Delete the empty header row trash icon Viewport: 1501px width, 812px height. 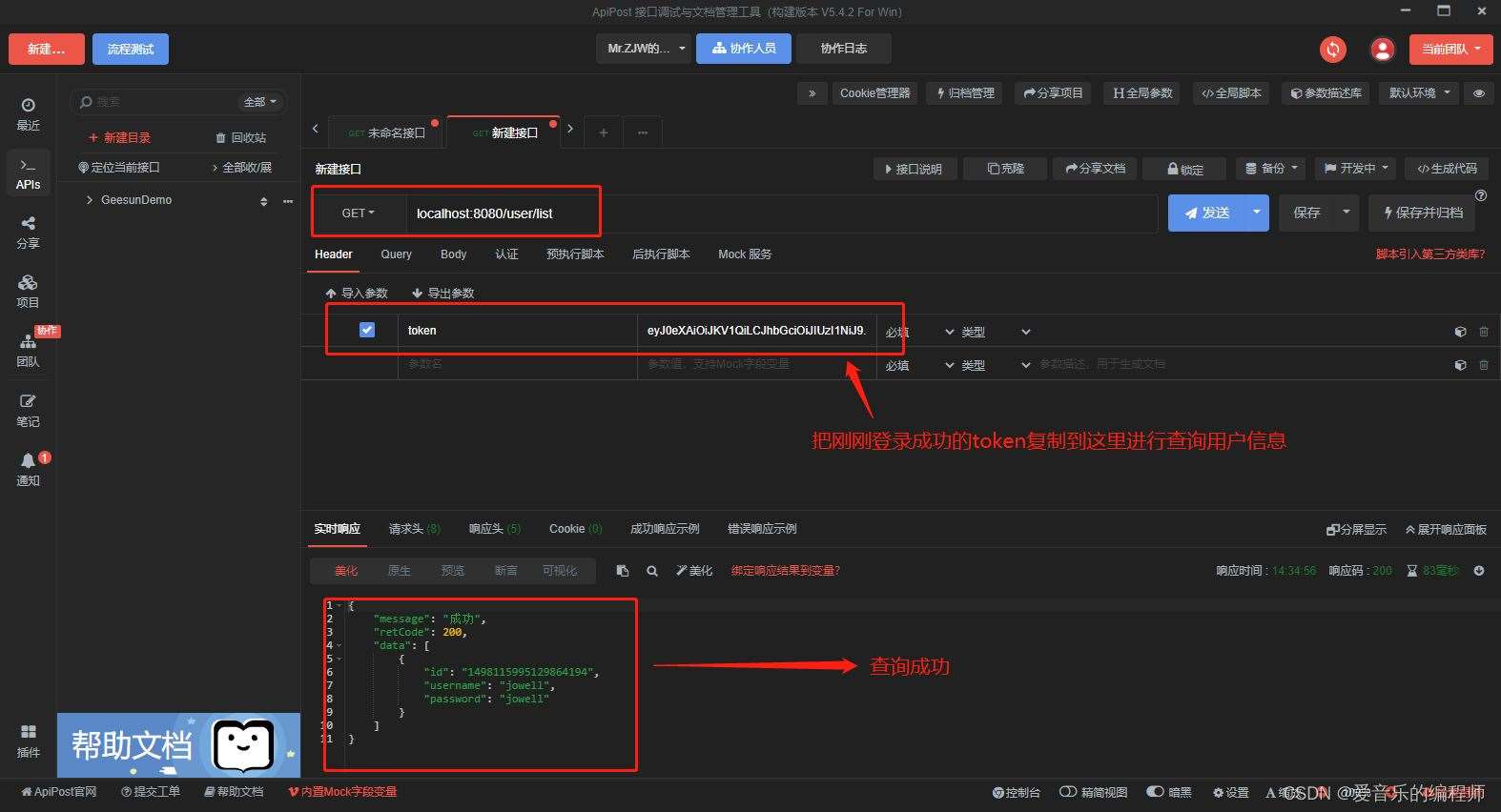[x=1483, y=365]
